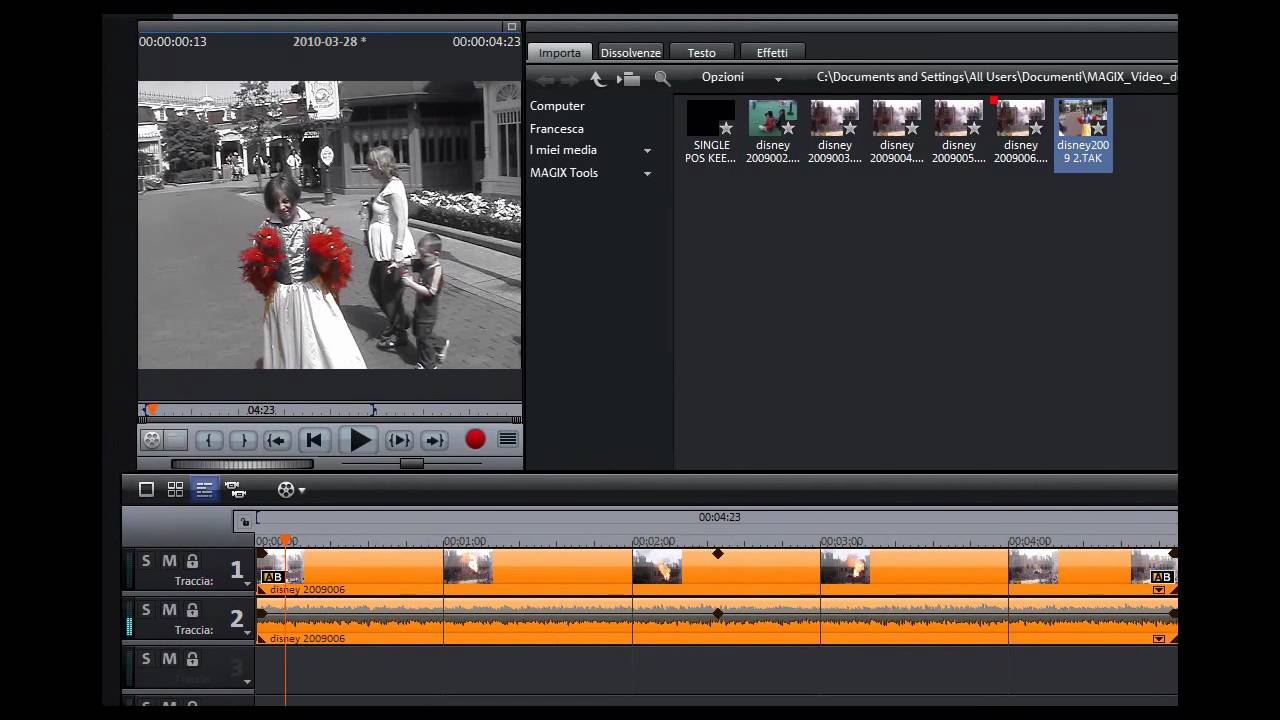The height and width of the screenshot is (720, 1280).
Task: Expand the MAGIX Tools dropdown arrow
Action: (647, 174)
